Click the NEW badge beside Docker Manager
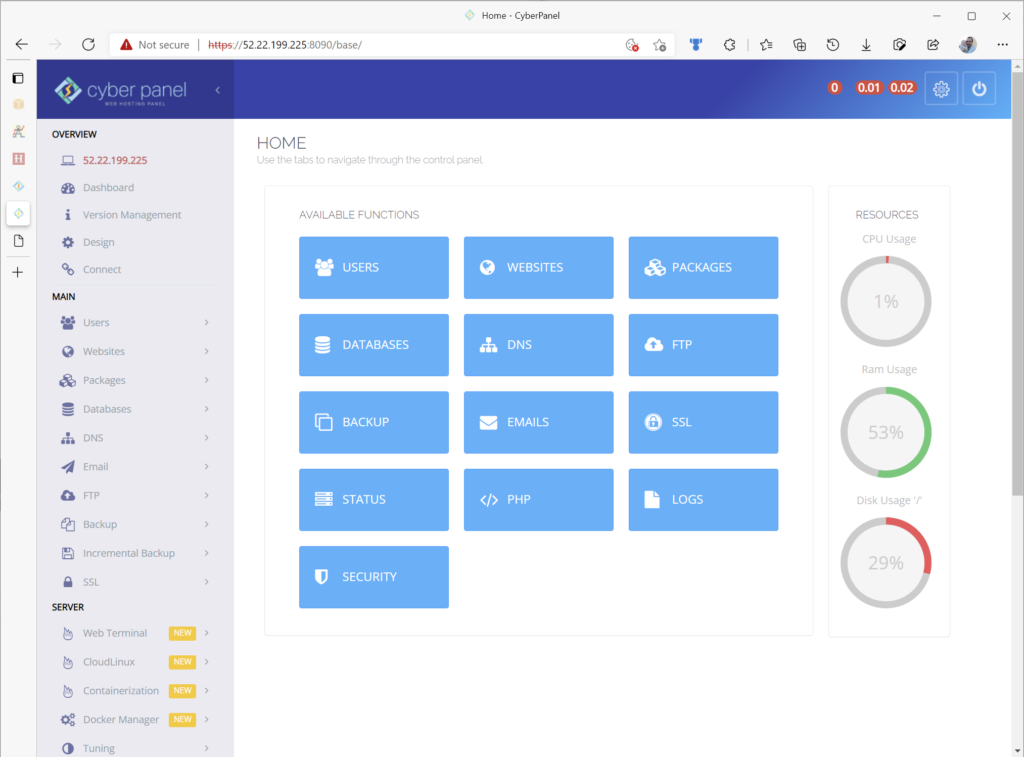 (x=183, y=720)
